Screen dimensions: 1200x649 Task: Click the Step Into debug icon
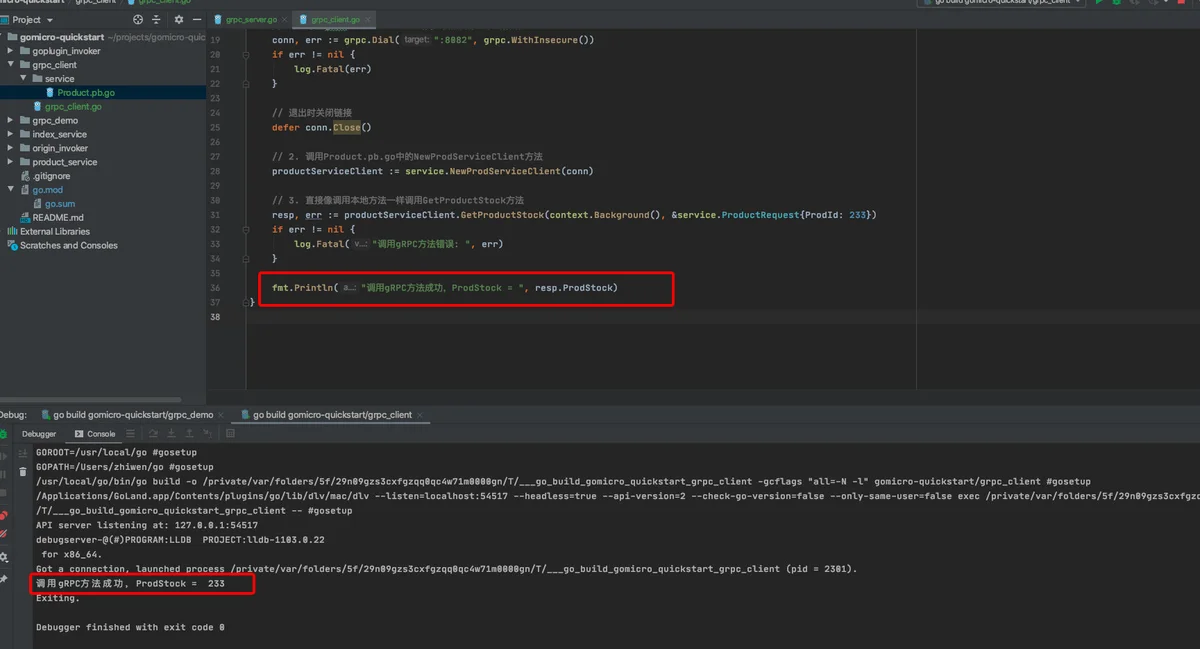(172, 434)
